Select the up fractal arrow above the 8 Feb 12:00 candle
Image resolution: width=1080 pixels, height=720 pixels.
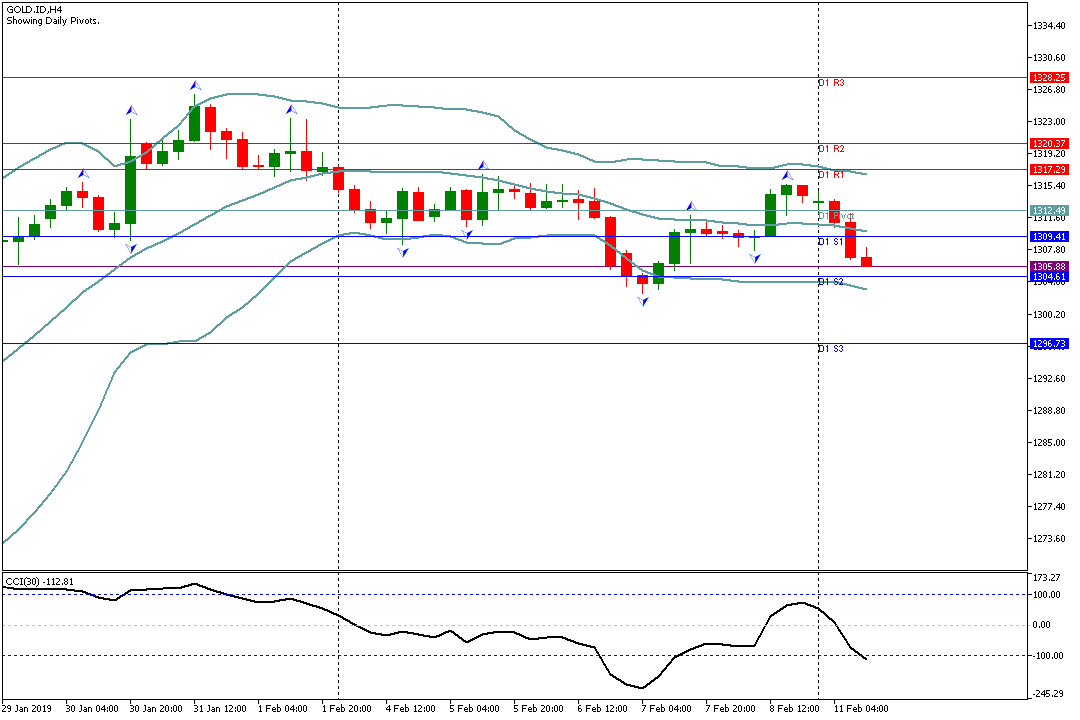(x=787, y=176)
